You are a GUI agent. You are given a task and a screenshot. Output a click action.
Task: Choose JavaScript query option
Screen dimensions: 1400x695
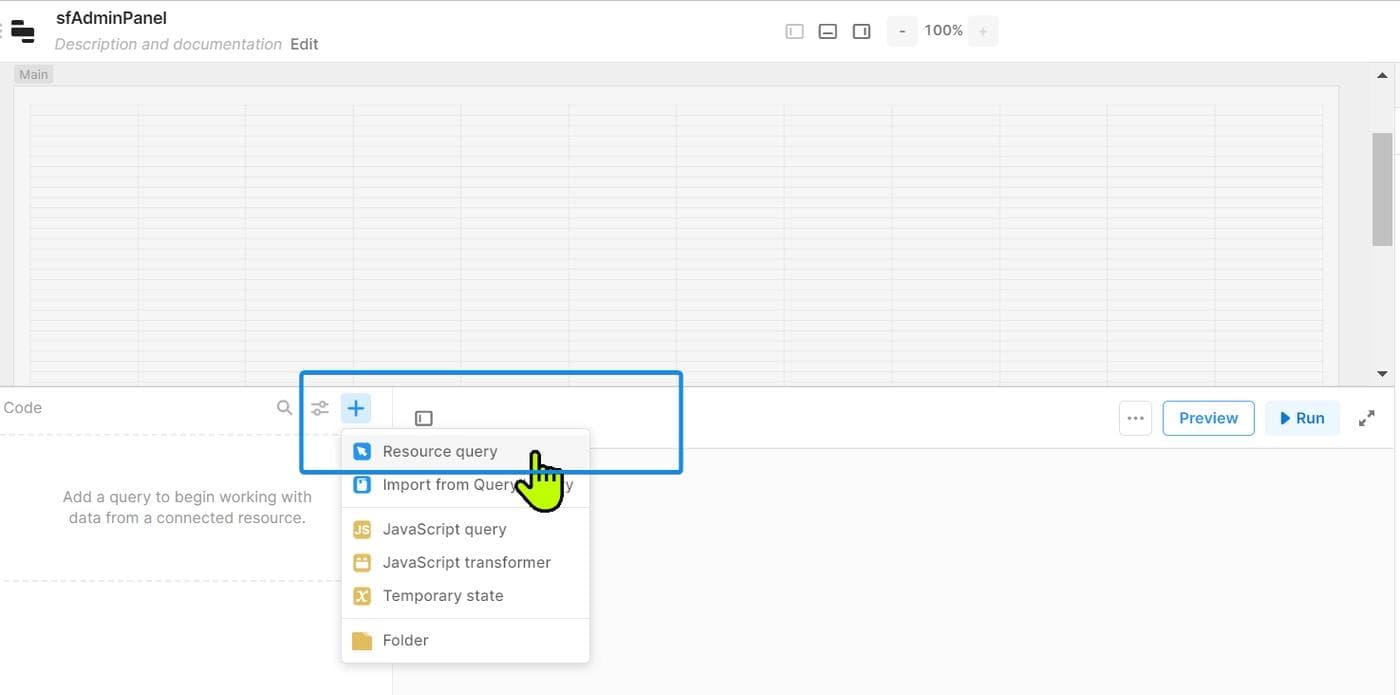(444, 529)
